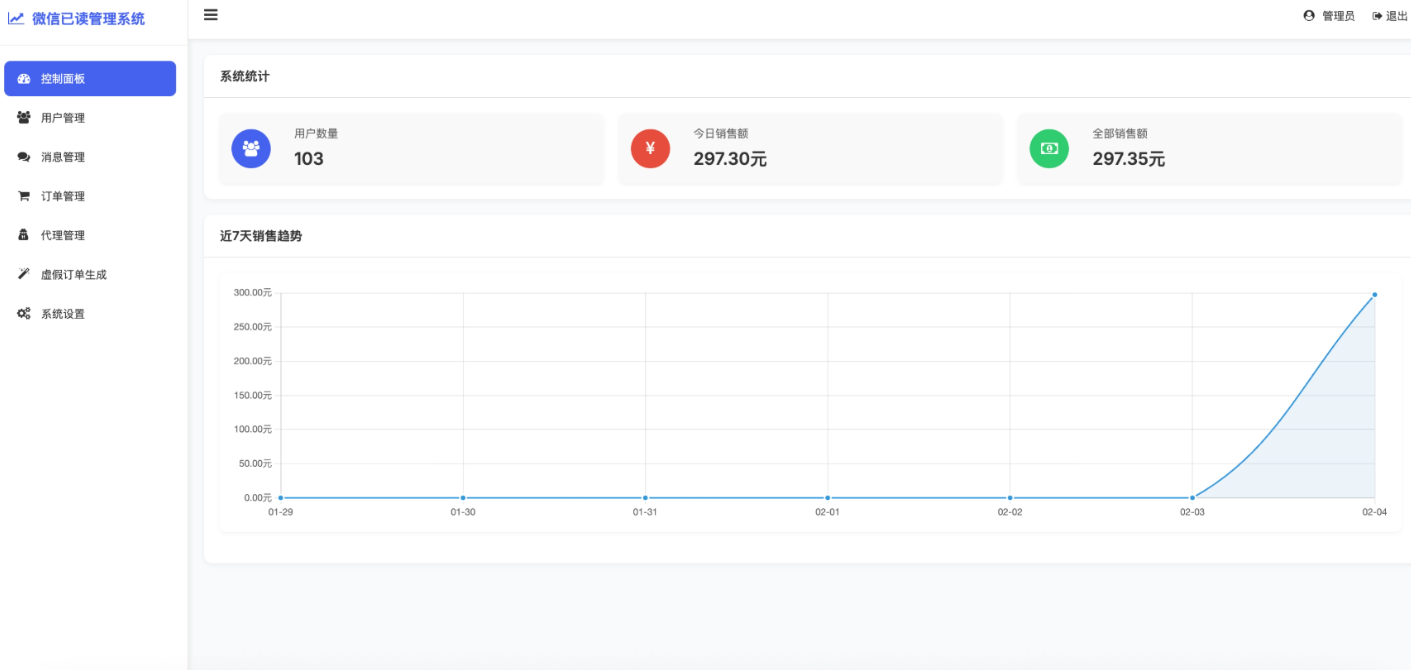Click the line chart logo icon beside 微信已读管理系统
Screen dimensions: 1411x670
[17, 19]
